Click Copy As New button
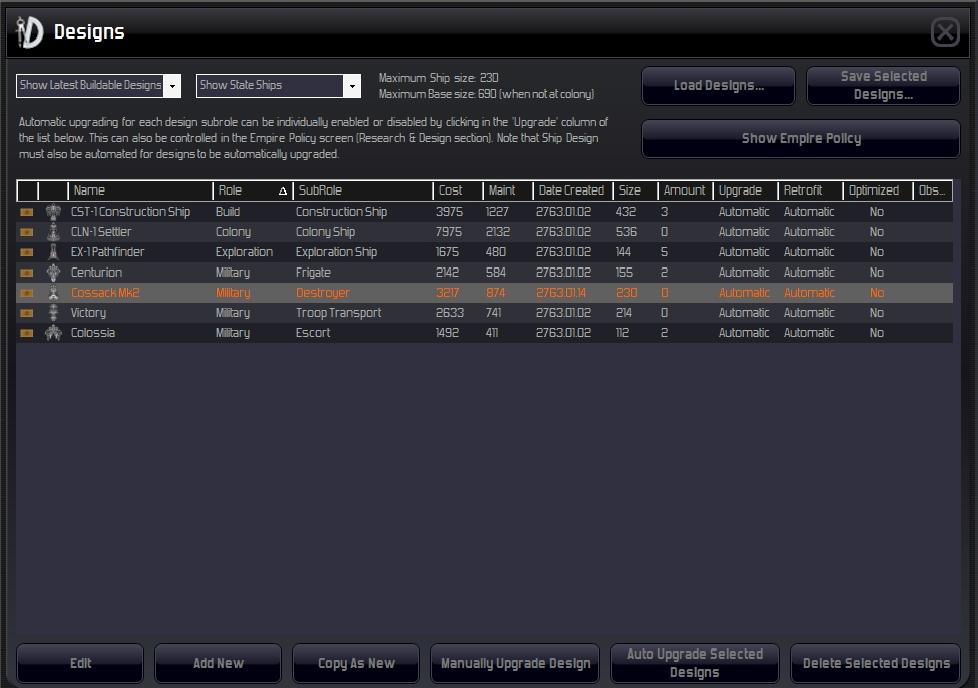 [x=356, y=663]
